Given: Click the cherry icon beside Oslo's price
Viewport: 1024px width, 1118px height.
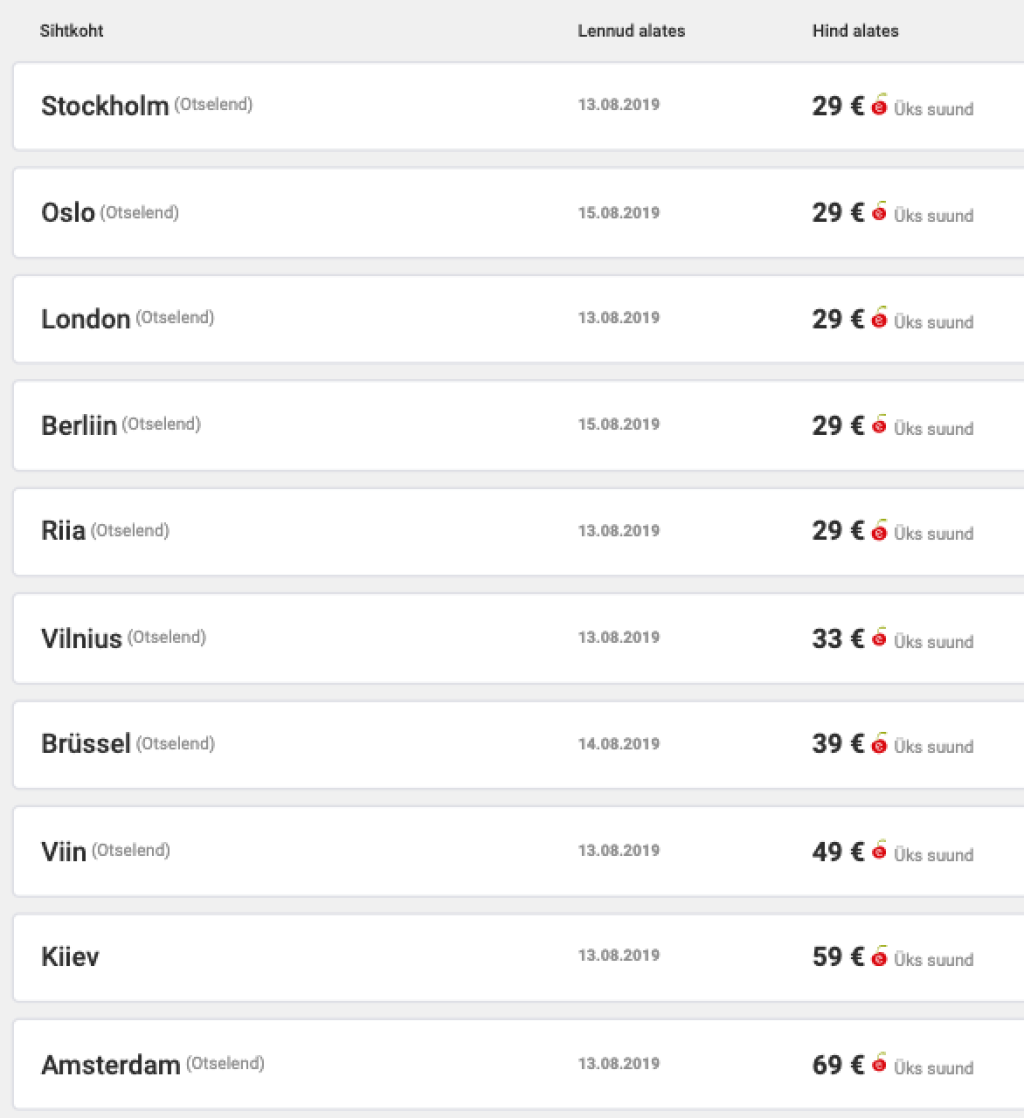Looking at the screenshot, I should point(879,212).
